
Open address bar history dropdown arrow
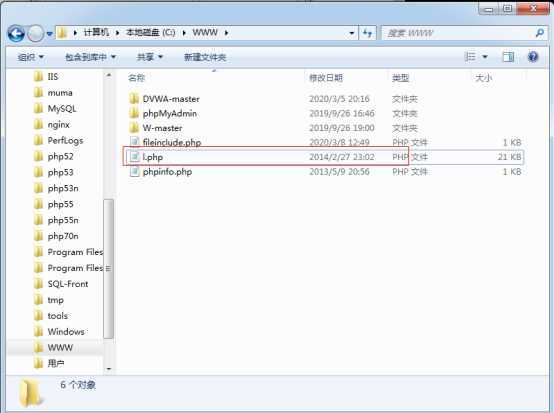(352, 33)
